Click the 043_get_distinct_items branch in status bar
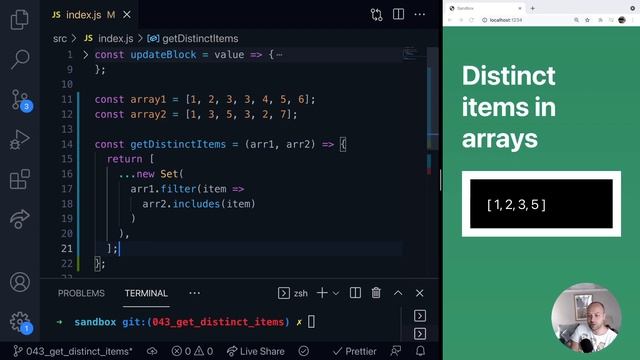The width and height of the screenshot is (640, 360). click(x=73, y=351)
